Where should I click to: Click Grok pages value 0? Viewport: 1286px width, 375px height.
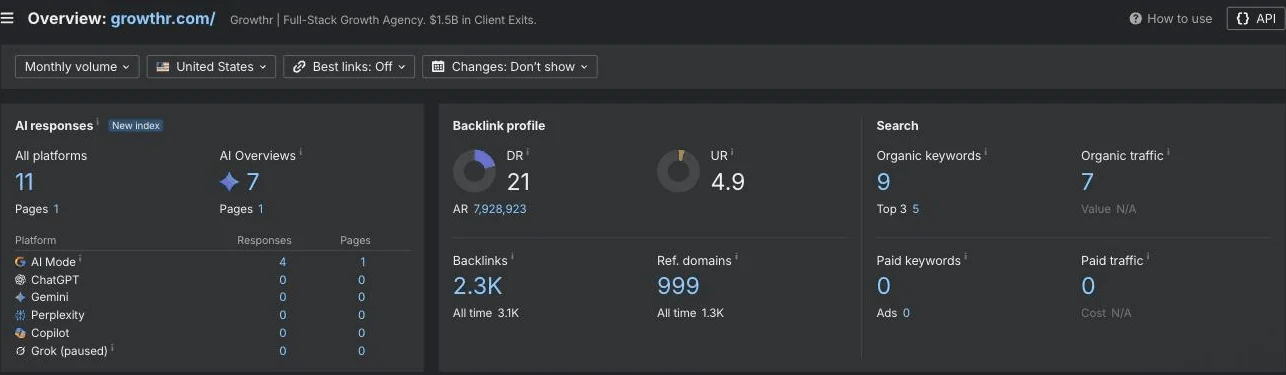click(x=362, y=351)
